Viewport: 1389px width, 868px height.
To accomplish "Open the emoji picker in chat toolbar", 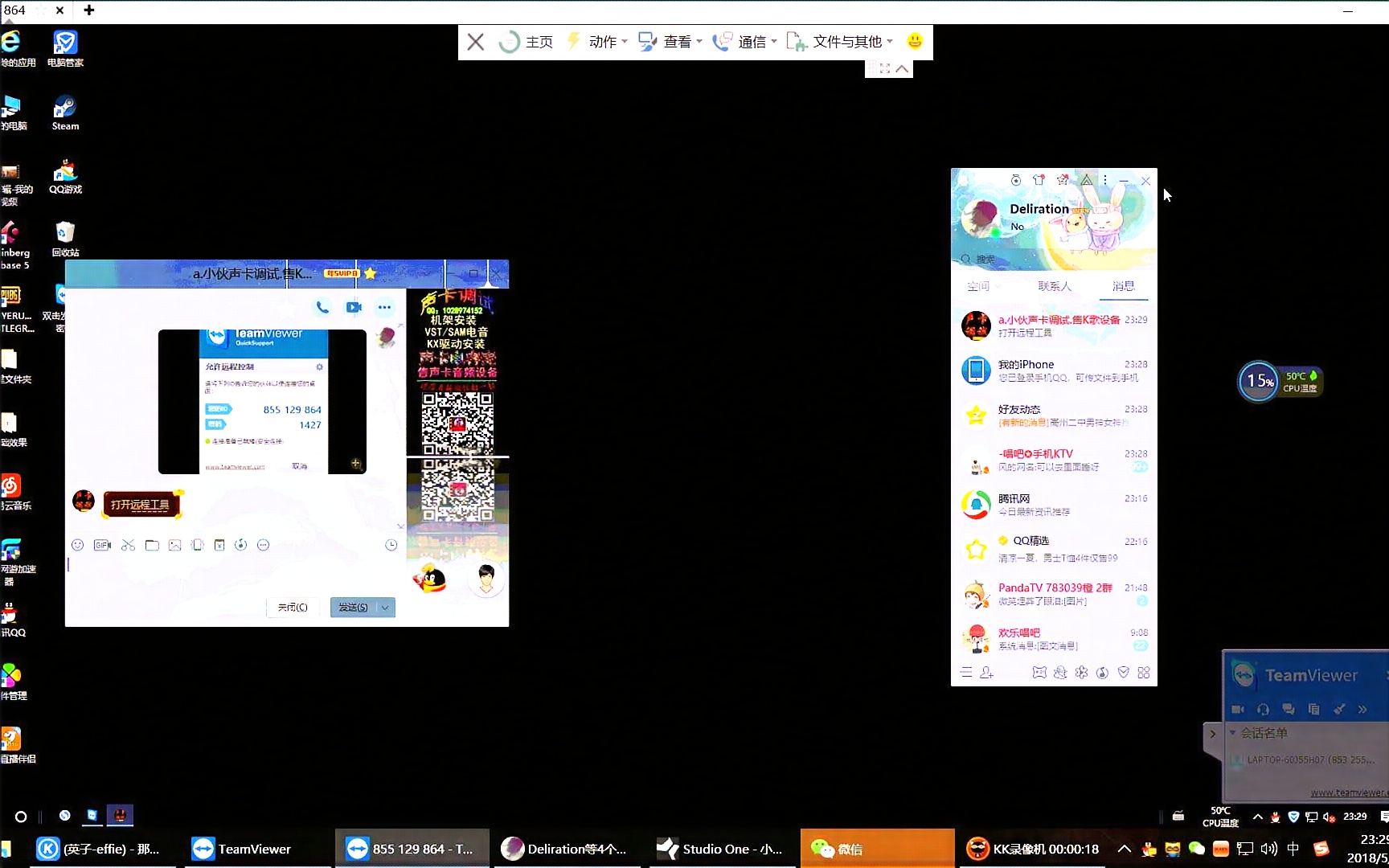I will (x=77, y=545).
